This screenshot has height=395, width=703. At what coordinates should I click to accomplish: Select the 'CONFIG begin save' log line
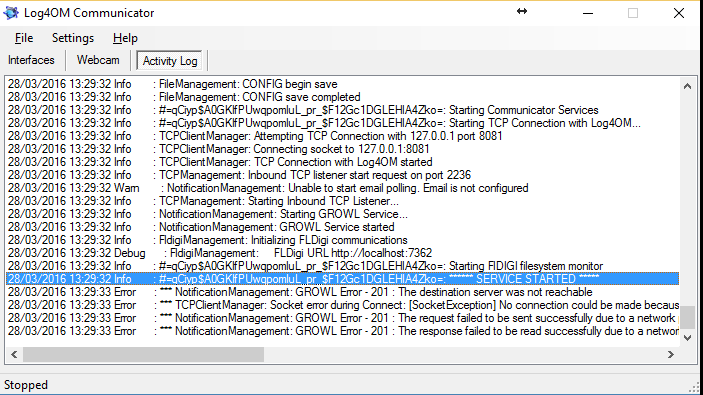tap(343, 84)
